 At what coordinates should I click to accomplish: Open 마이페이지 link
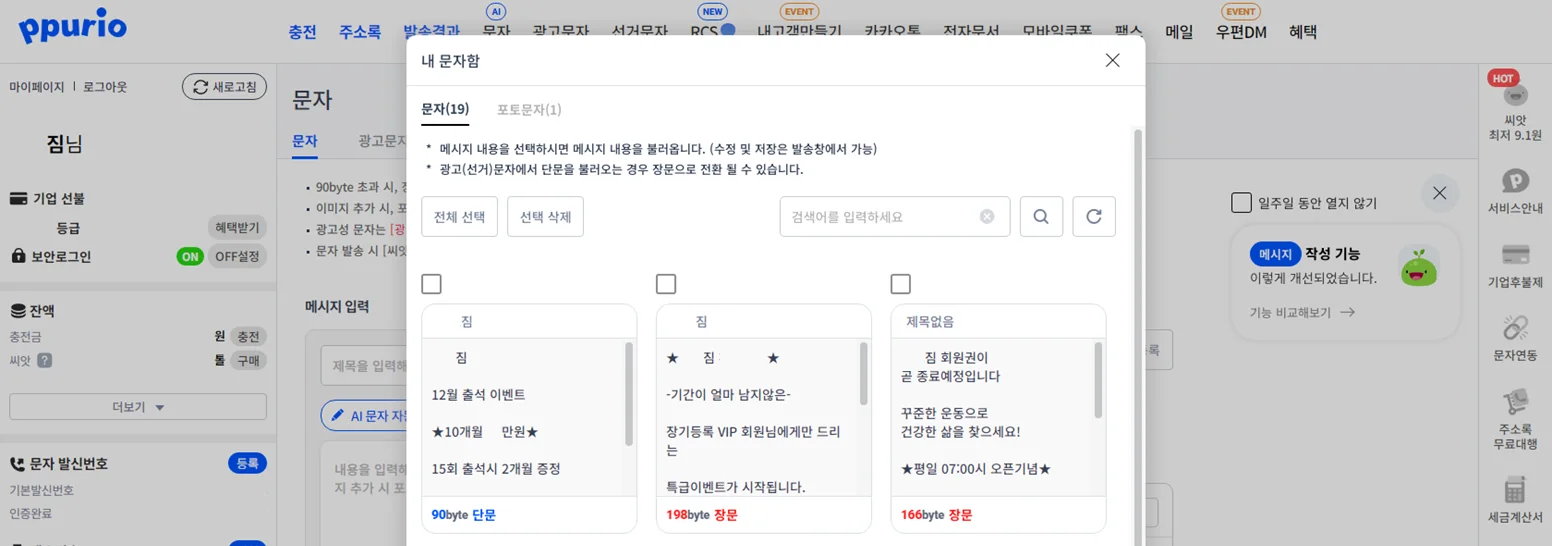pos(37,87)
